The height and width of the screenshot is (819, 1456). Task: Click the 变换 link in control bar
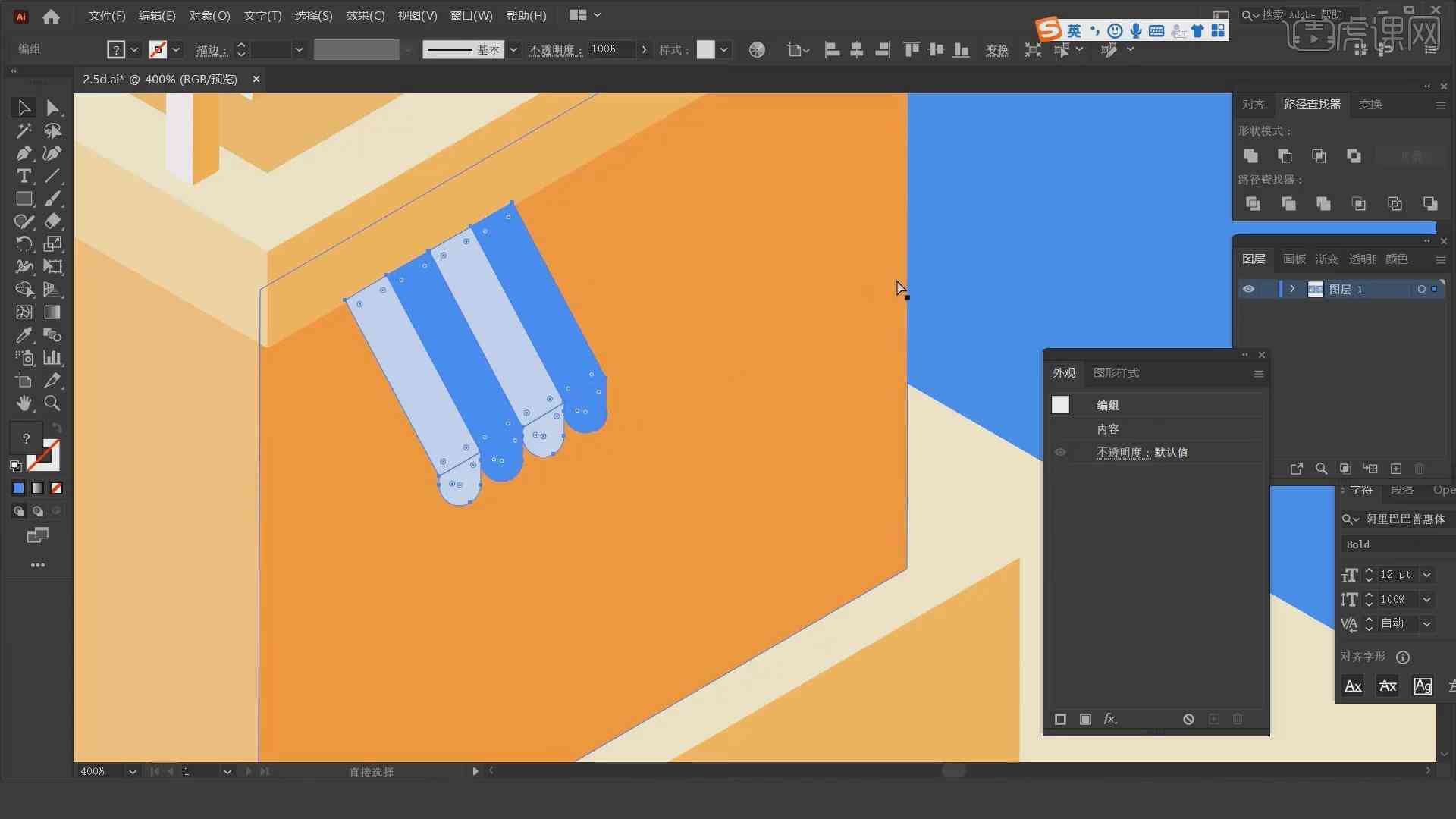tap(996, 50)
